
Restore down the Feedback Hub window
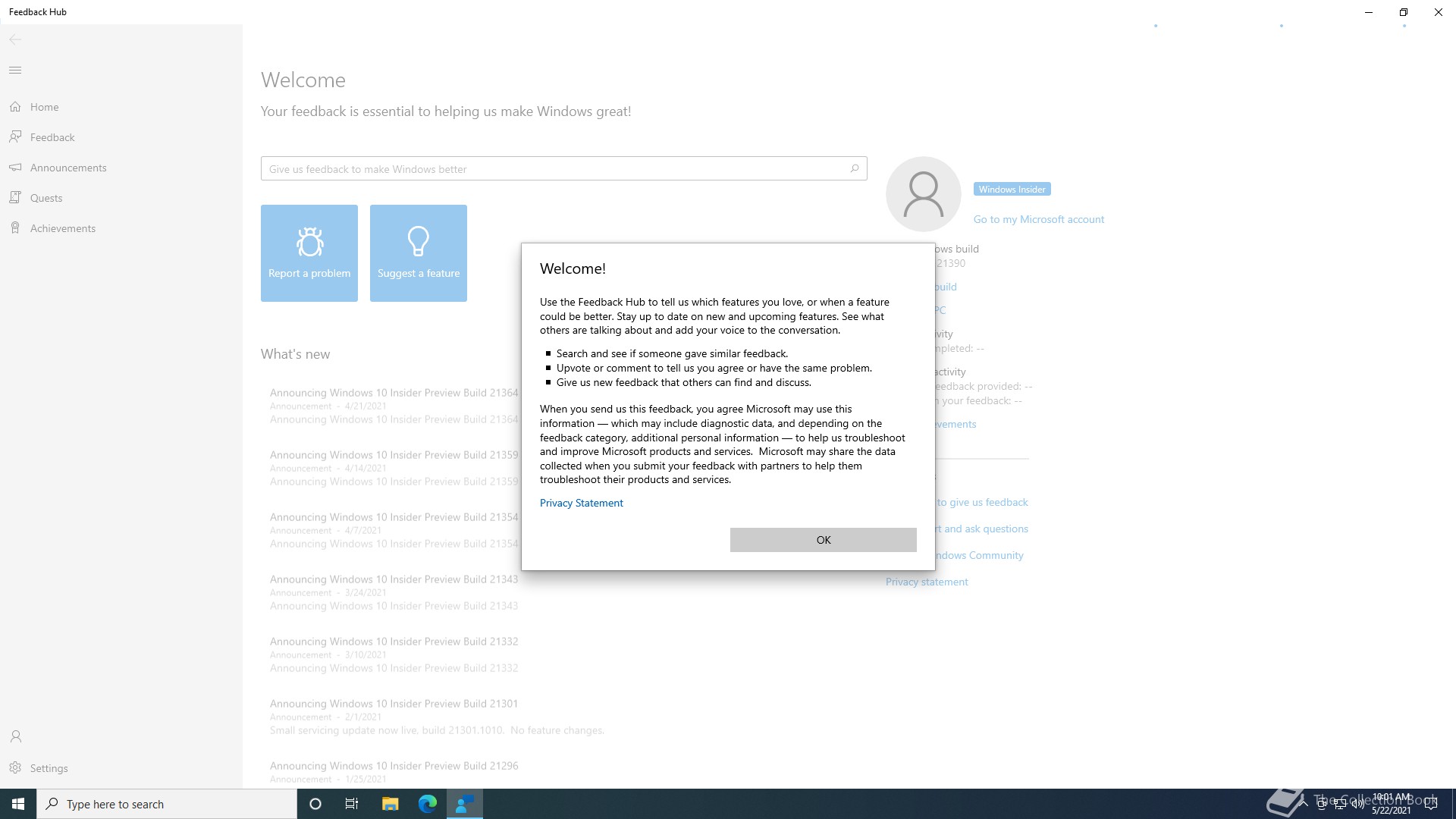click(1404, 12)
